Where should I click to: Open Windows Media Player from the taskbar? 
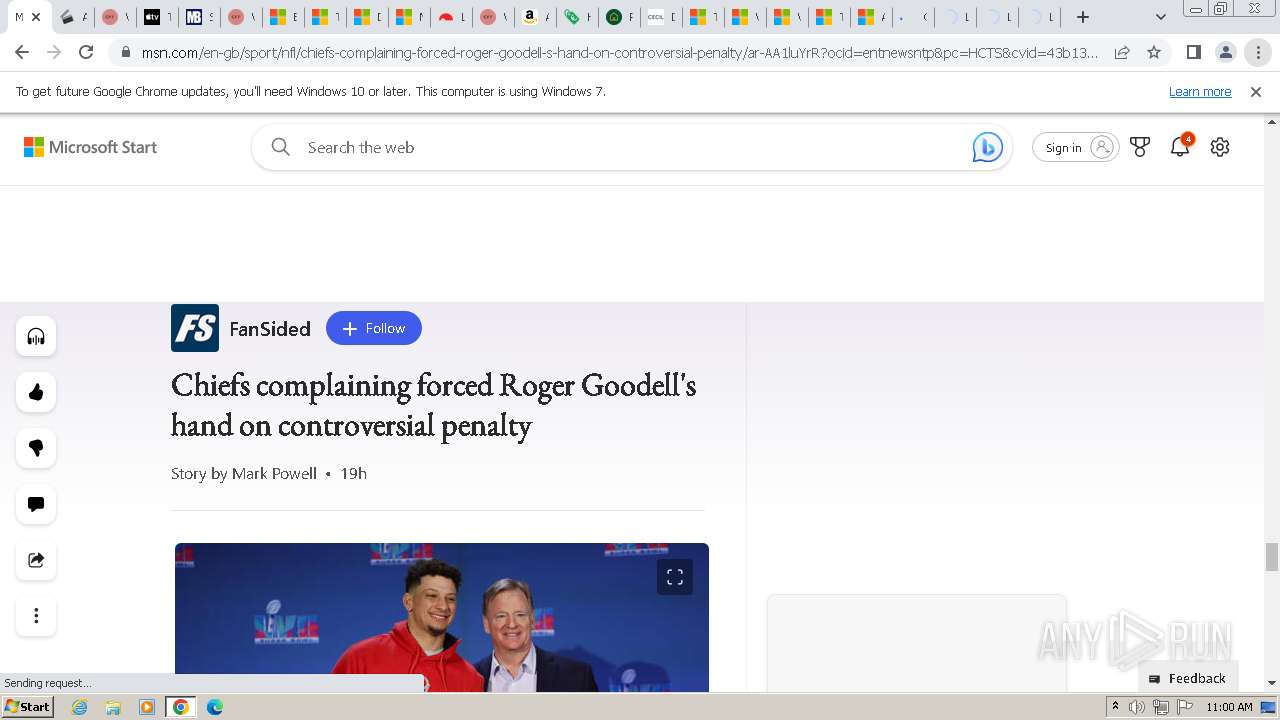coord(147,707)
